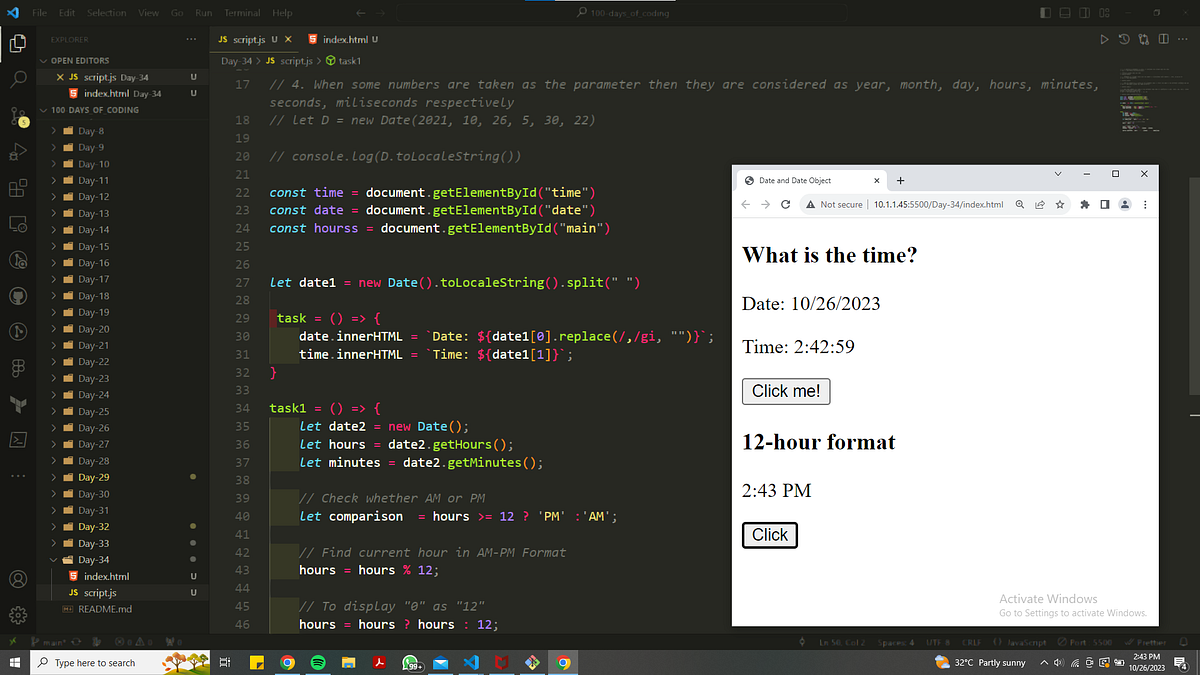Screen dimensions: 1200x675
Task: Open the Run and Debug panel
Action: coord(17,150)
